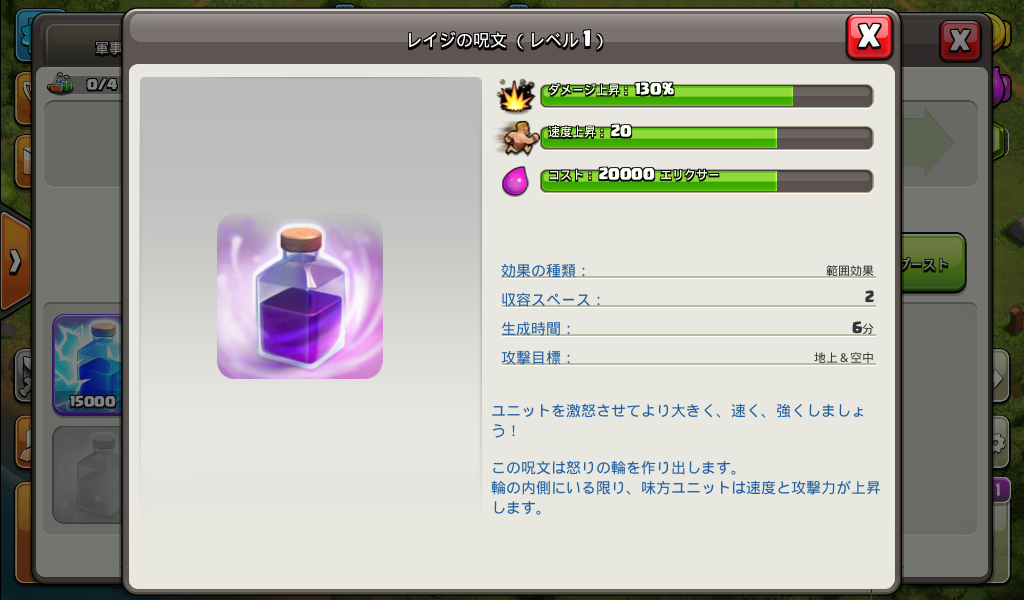Click the damage increase 130% bar

click(707, 96)
